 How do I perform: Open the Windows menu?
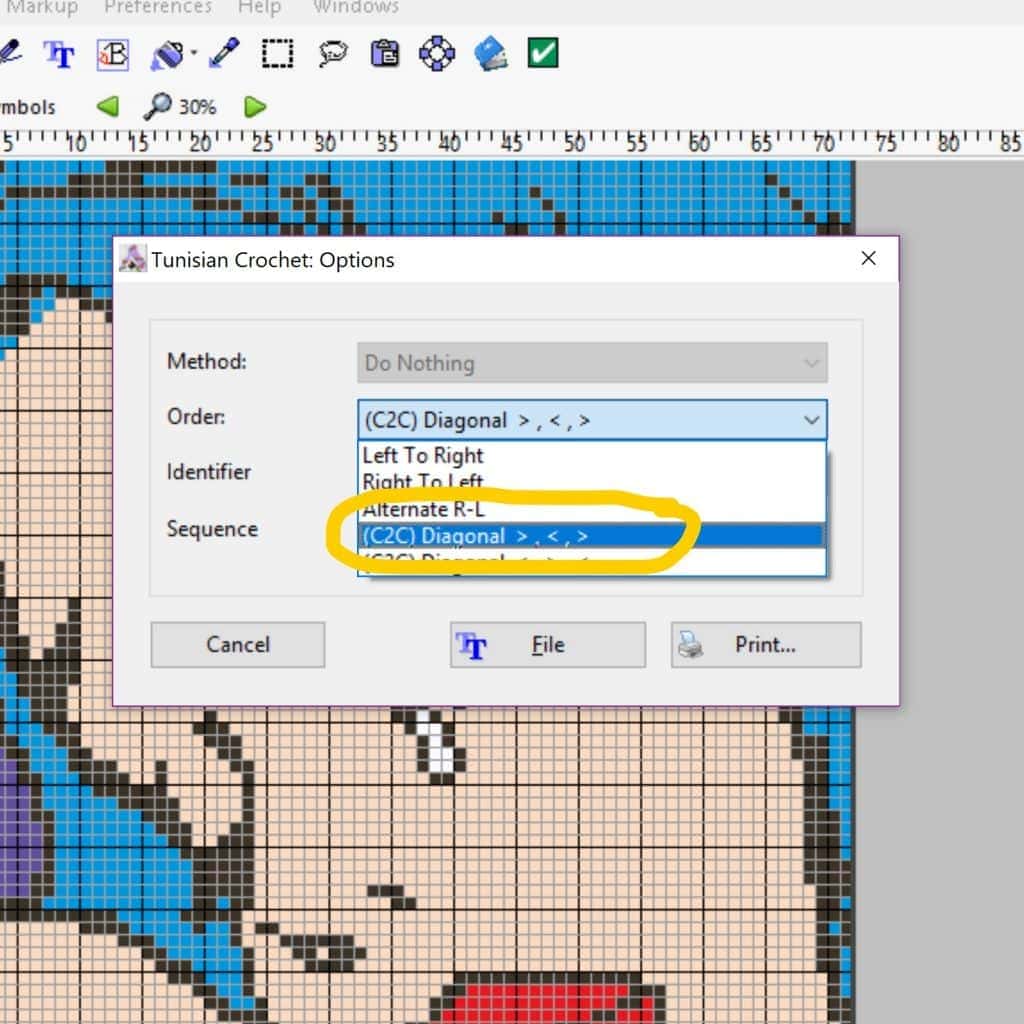coord(356,7)
